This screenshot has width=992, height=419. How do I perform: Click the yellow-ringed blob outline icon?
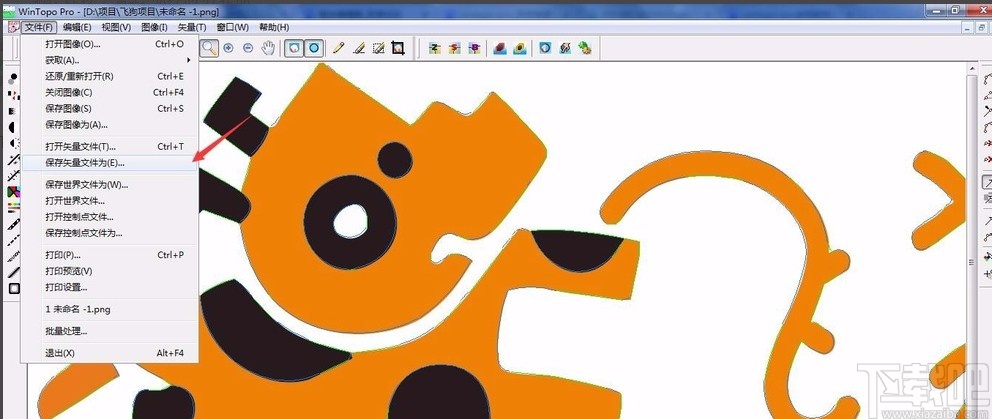point(520,48)
